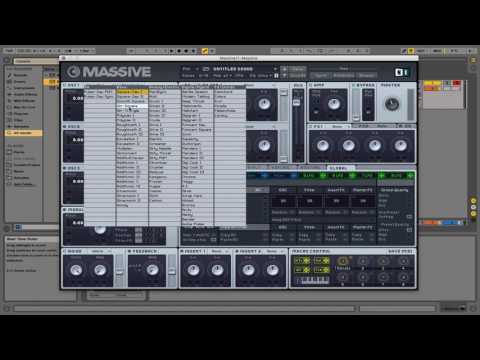The width and height of the screenshot is (480, 360).
Task: Click the Insert 1 first knob
Action: pos(193,270)
